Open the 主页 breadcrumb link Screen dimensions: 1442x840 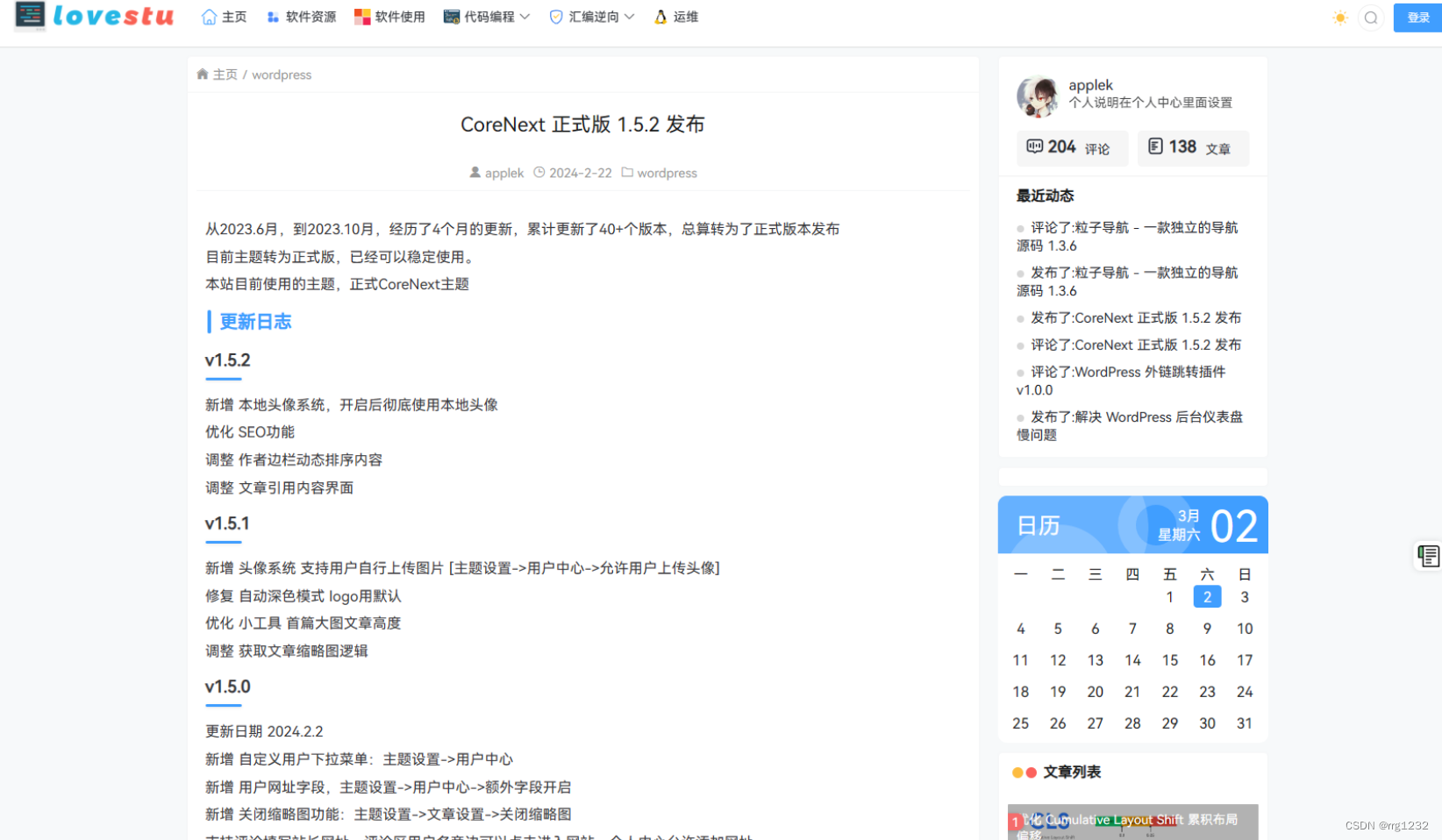[225, 75]
